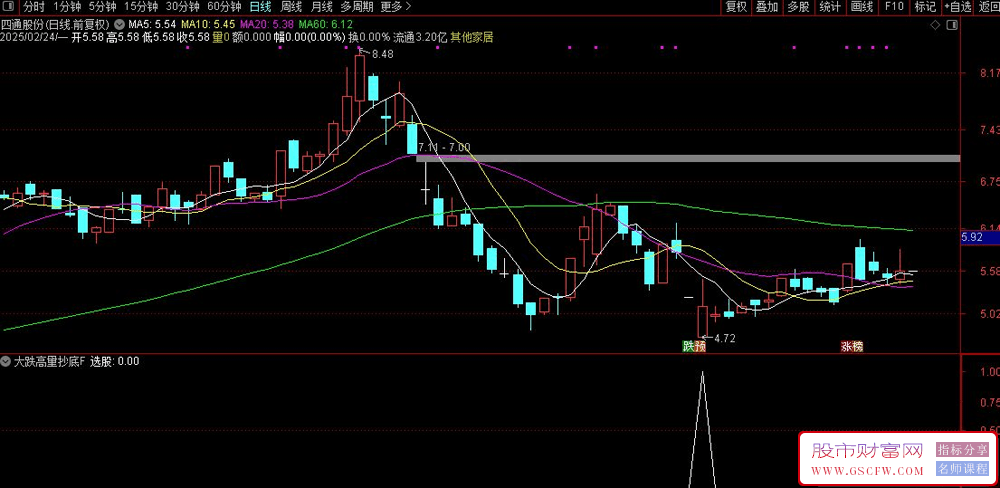This screenshot has width=1000, height=488.
Task: Click the diamond icon above the price axis
Action: click(x=935, y=25)
